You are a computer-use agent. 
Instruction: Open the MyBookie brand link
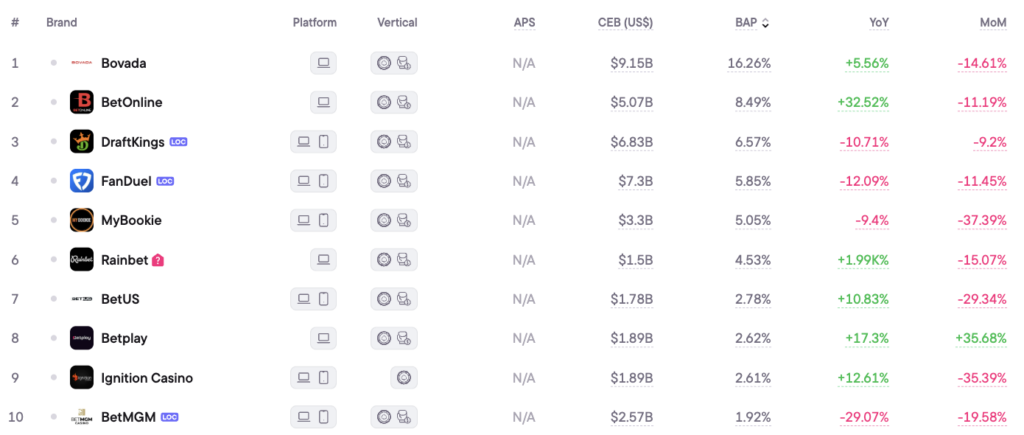coord(131,220)
